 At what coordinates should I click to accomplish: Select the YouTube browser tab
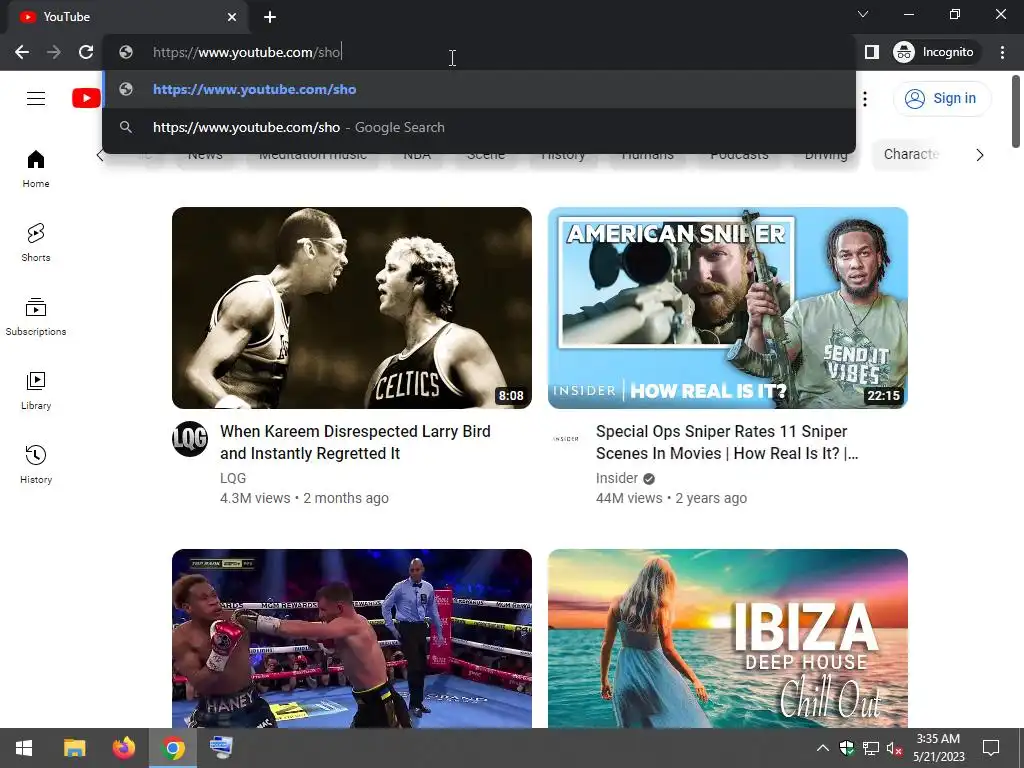[x=128, y=17]
